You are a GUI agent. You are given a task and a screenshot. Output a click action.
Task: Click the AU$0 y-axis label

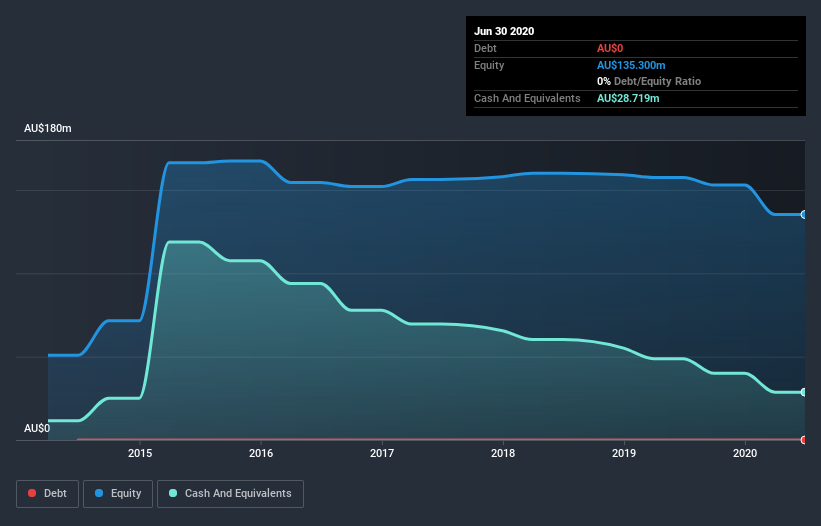click(37, 428)
